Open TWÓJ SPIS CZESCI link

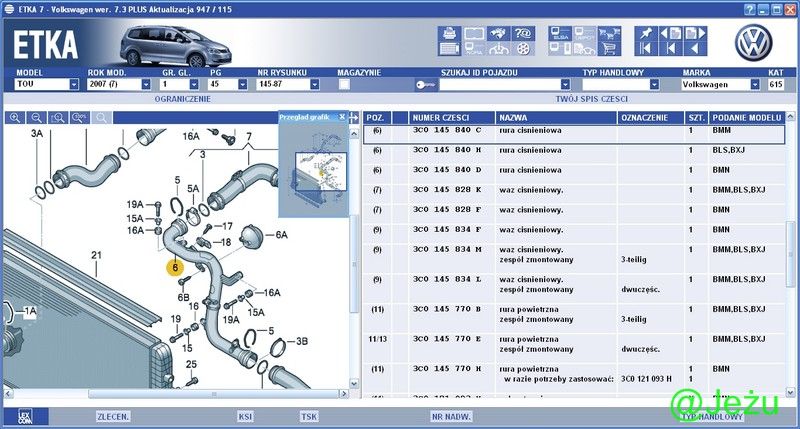point(591,99)
